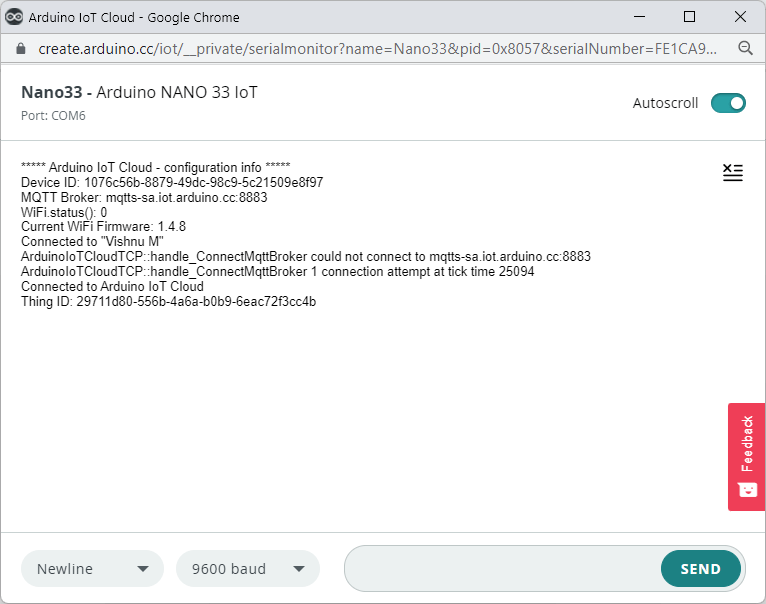
Task: Click the "could not connect to mqtts-sa" log line
Action: (306, 257)
